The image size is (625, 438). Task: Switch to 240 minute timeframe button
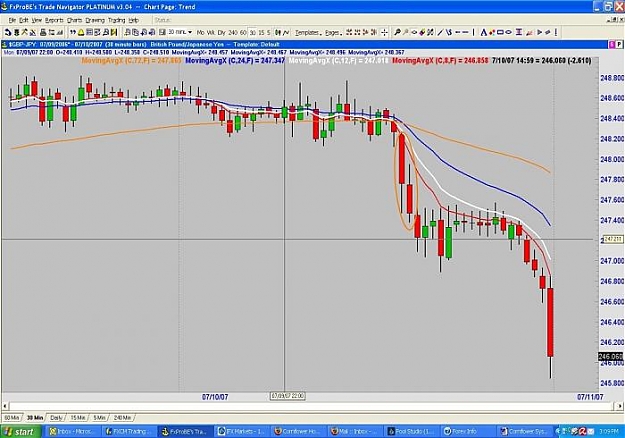(x=233, y=33)
